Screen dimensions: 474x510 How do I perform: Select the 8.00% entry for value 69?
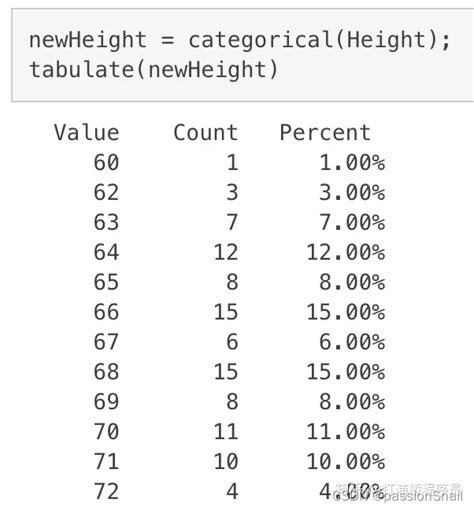pyautogui.click(x=352, y=402)
